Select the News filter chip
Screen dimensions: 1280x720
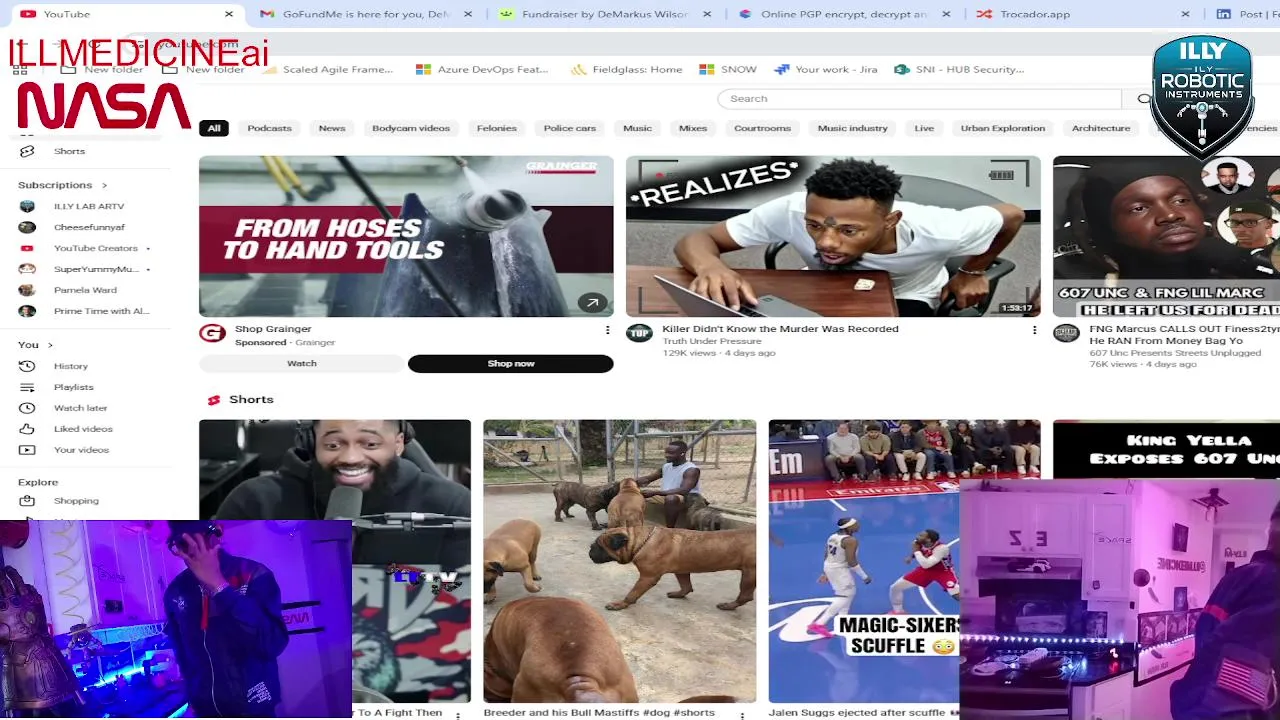click(x=332, y=128)
